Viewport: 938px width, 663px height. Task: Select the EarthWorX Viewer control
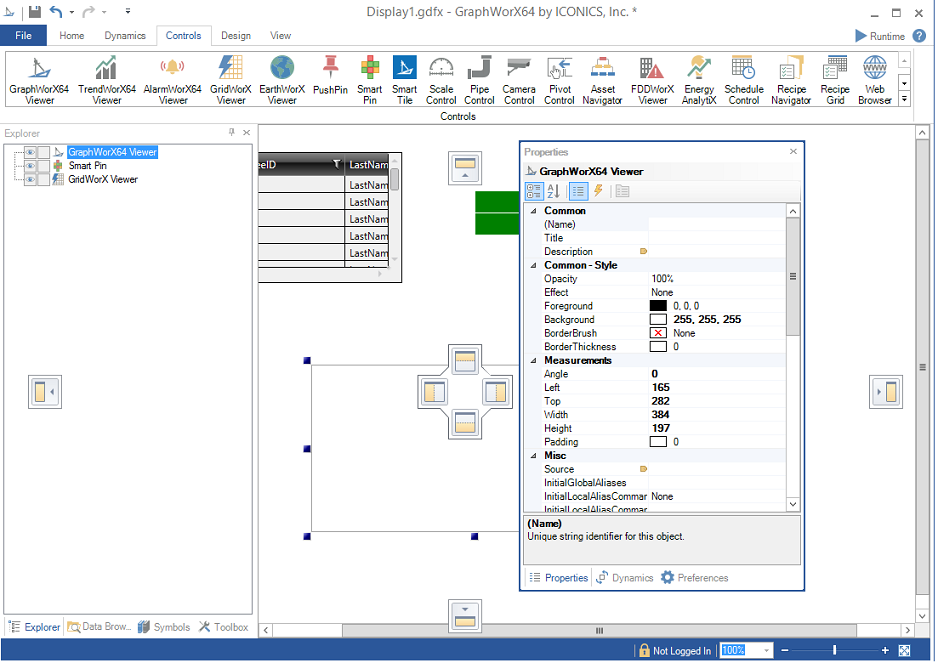[282, 80]
